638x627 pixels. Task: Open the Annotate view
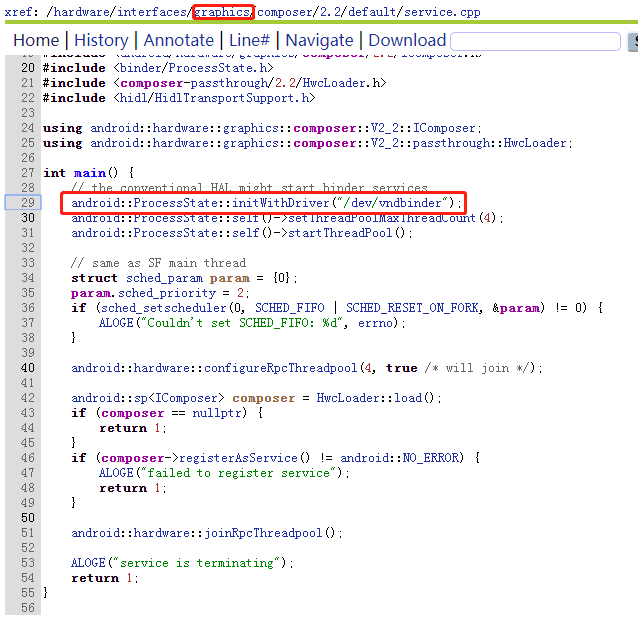pos(179,40)
